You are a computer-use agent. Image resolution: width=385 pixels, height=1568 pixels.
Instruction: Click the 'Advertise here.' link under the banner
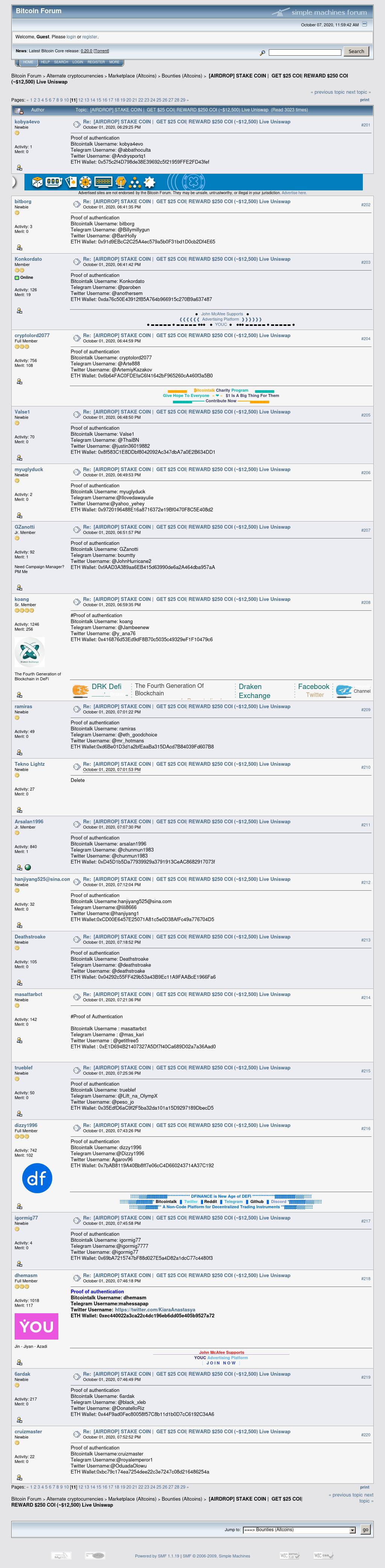point(294,193)
